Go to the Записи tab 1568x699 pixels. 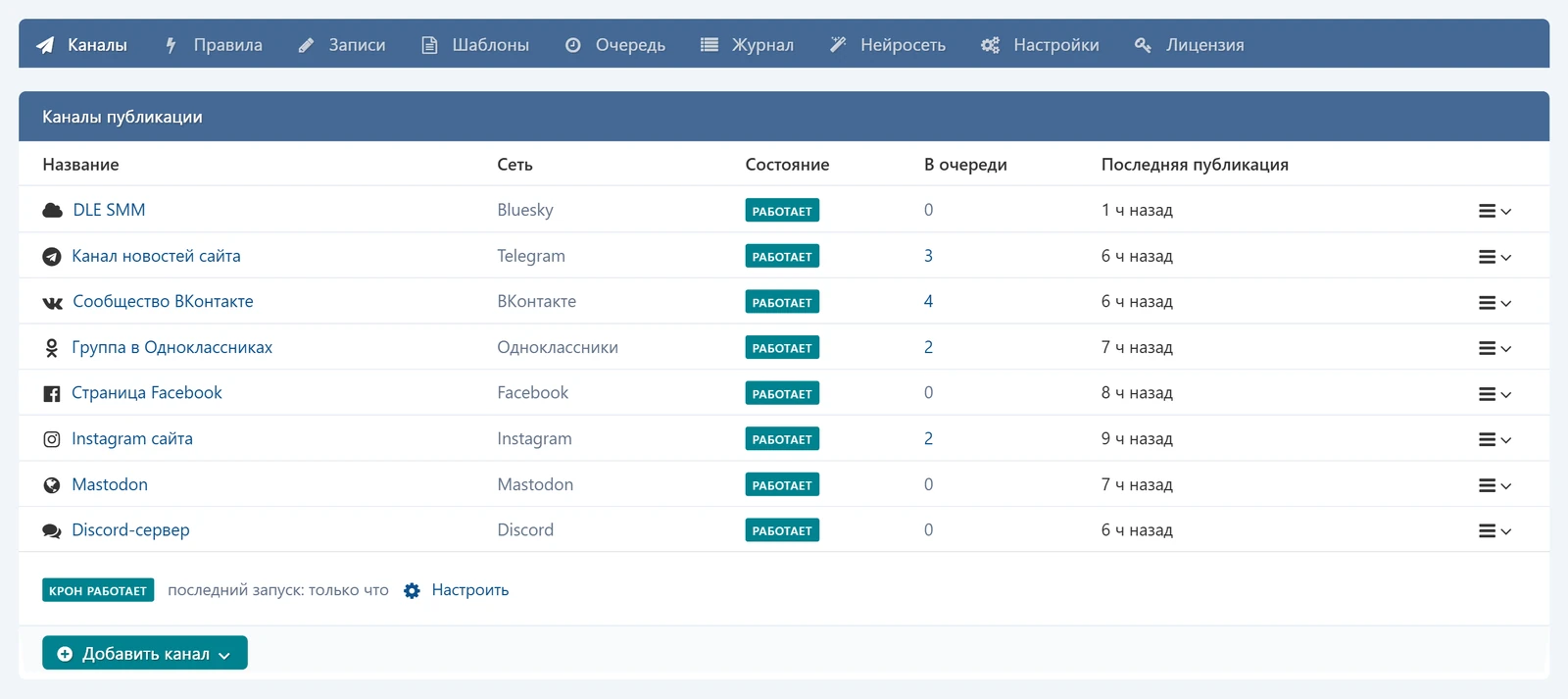click(342, 44)
